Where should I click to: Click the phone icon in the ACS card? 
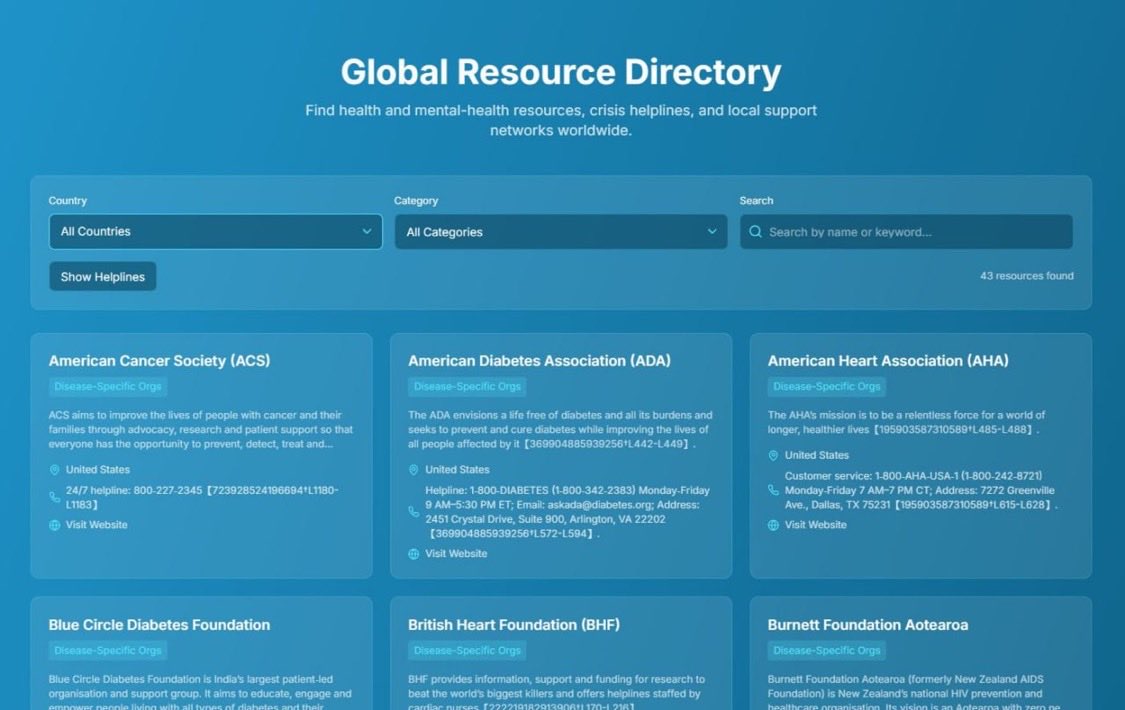pos(55,497)
